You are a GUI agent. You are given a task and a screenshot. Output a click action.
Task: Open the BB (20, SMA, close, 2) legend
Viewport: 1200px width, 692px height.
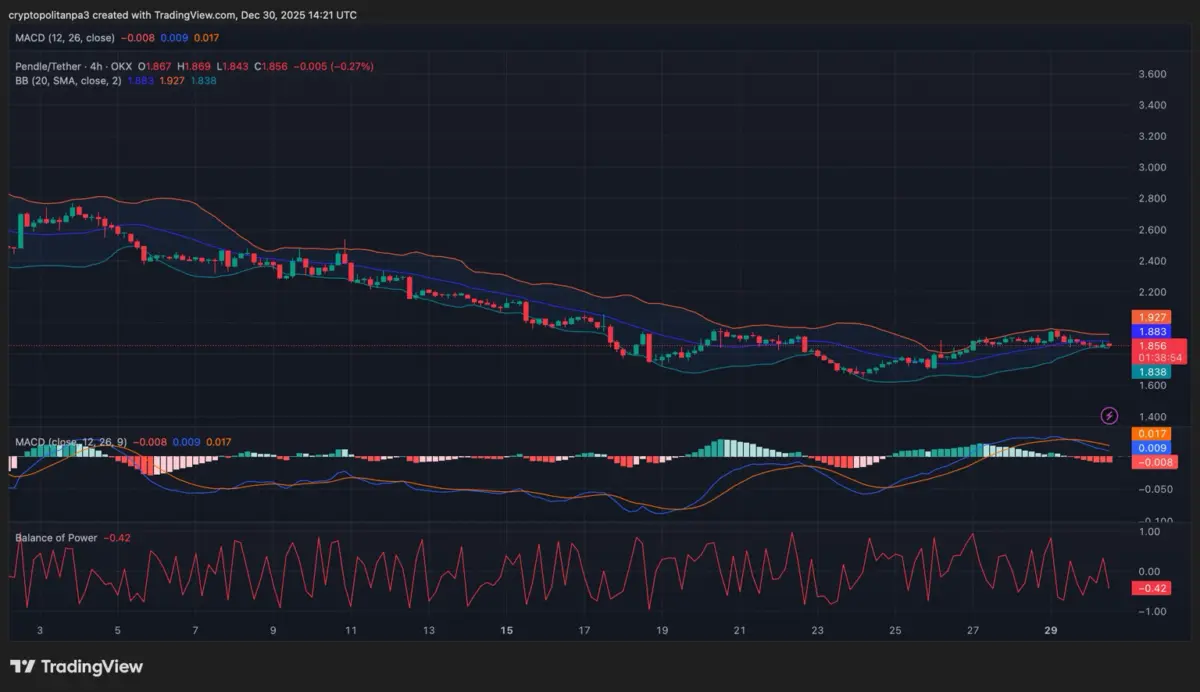pyautogui.click(x=68, y=80)
